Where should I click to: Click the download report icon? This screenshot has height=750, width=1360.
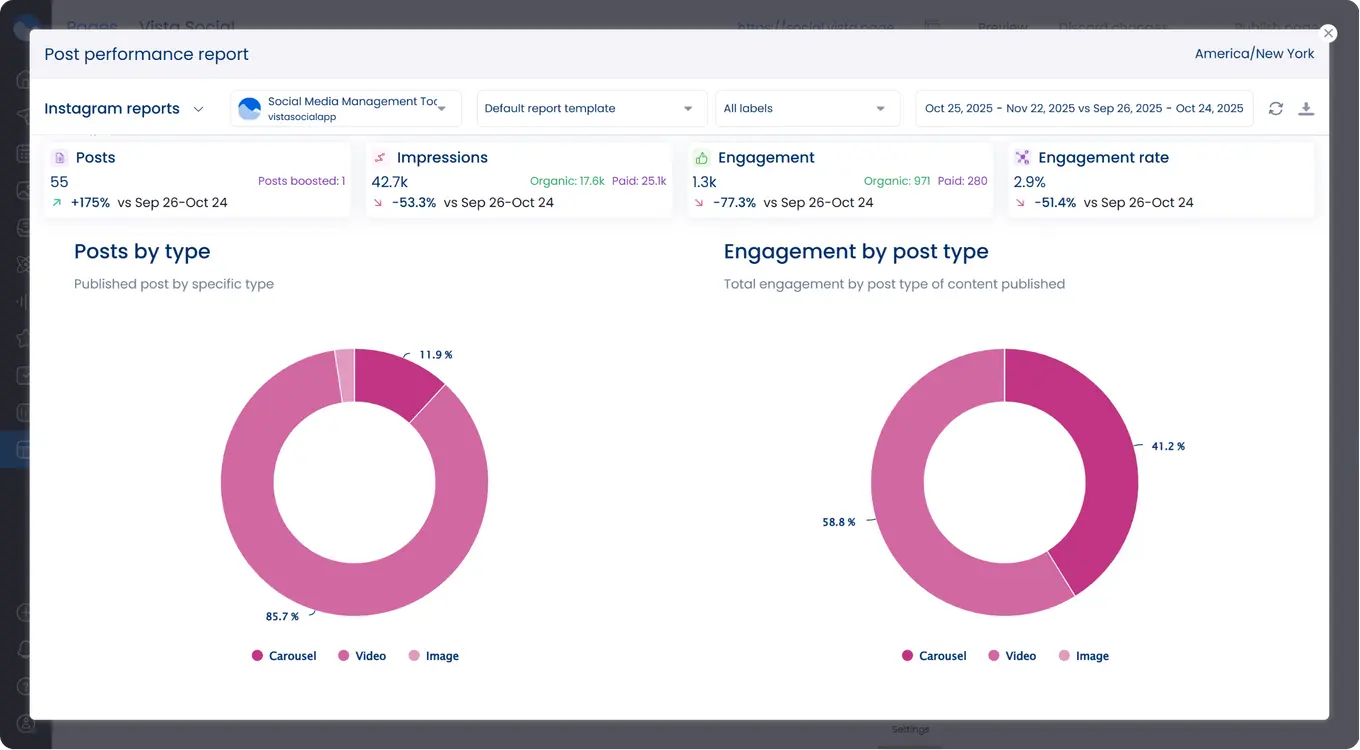(1306, 109)
